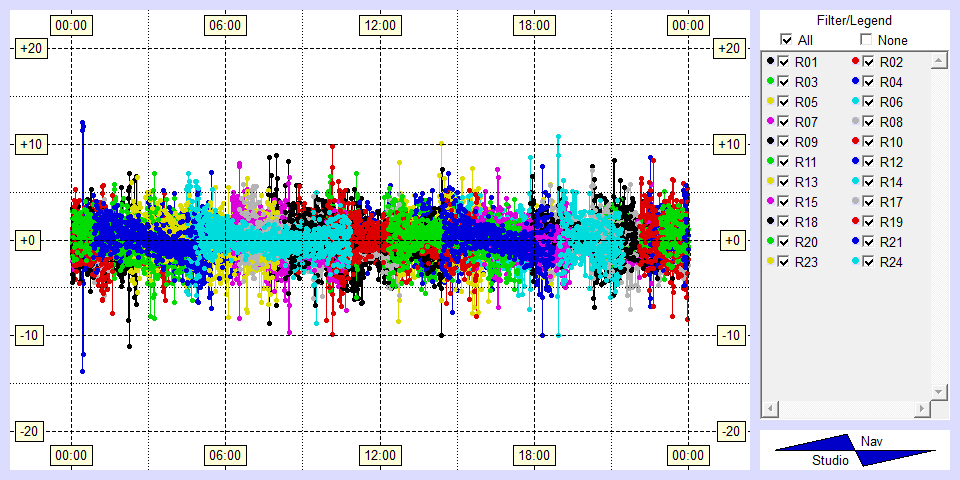The width and height of the screenshot is (960, 480).
Task: Hide the R17 gray series
Action: pyautogui.click(x=870, y=202)
